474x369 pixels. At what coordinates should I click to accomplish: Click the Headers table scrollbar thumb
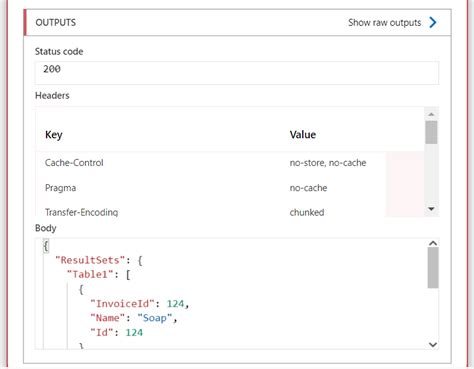coord(431,132)
